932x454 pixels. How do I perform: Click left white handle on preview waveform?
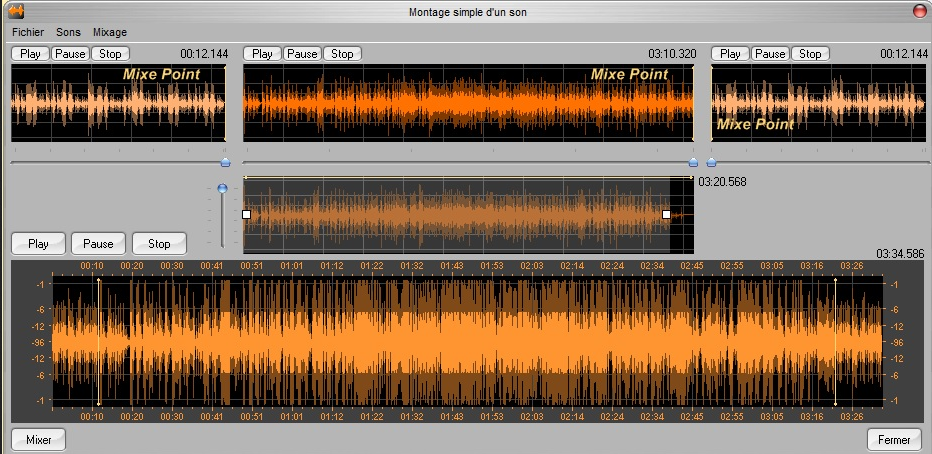click(247, 215)
